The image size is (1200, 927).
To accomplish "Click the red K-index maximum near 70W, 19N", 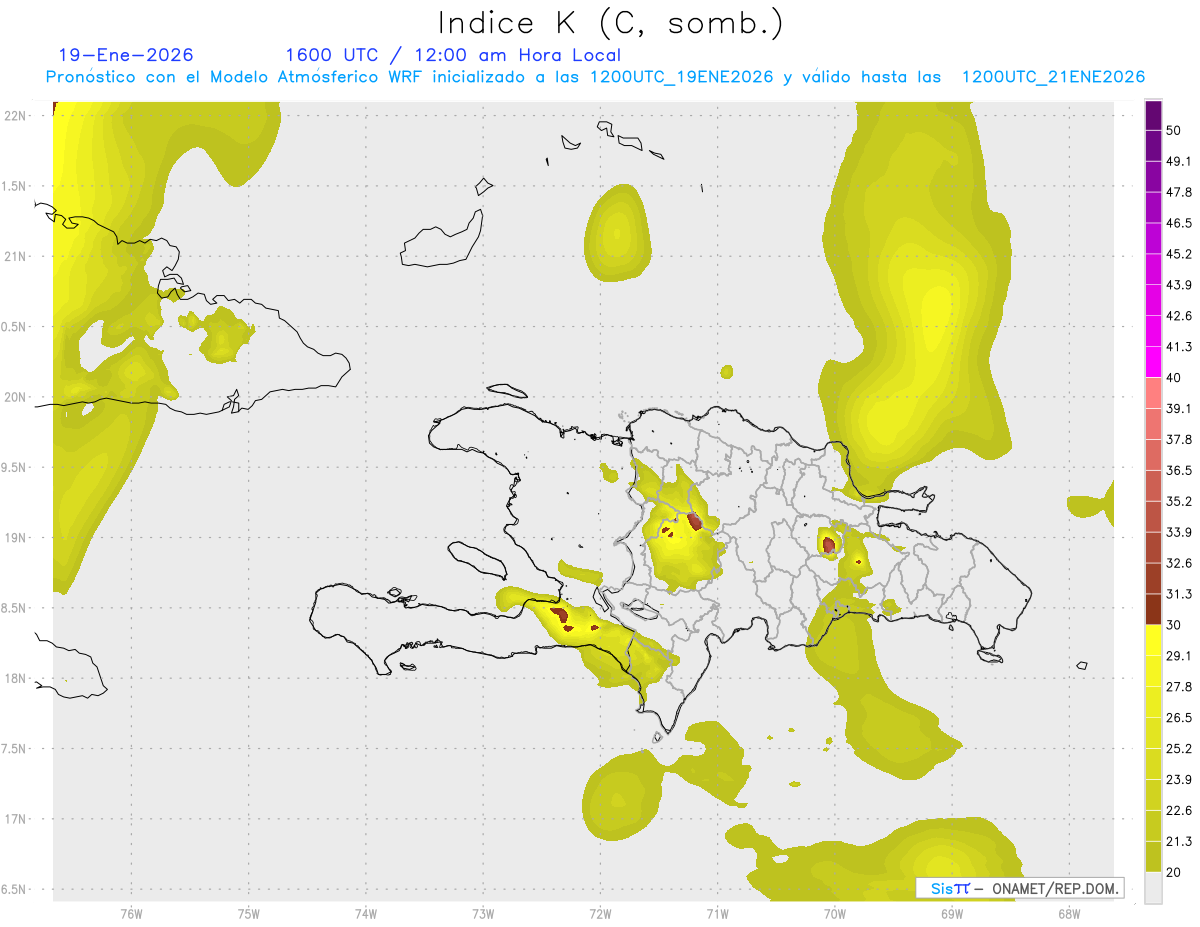I will pos(829,544).
